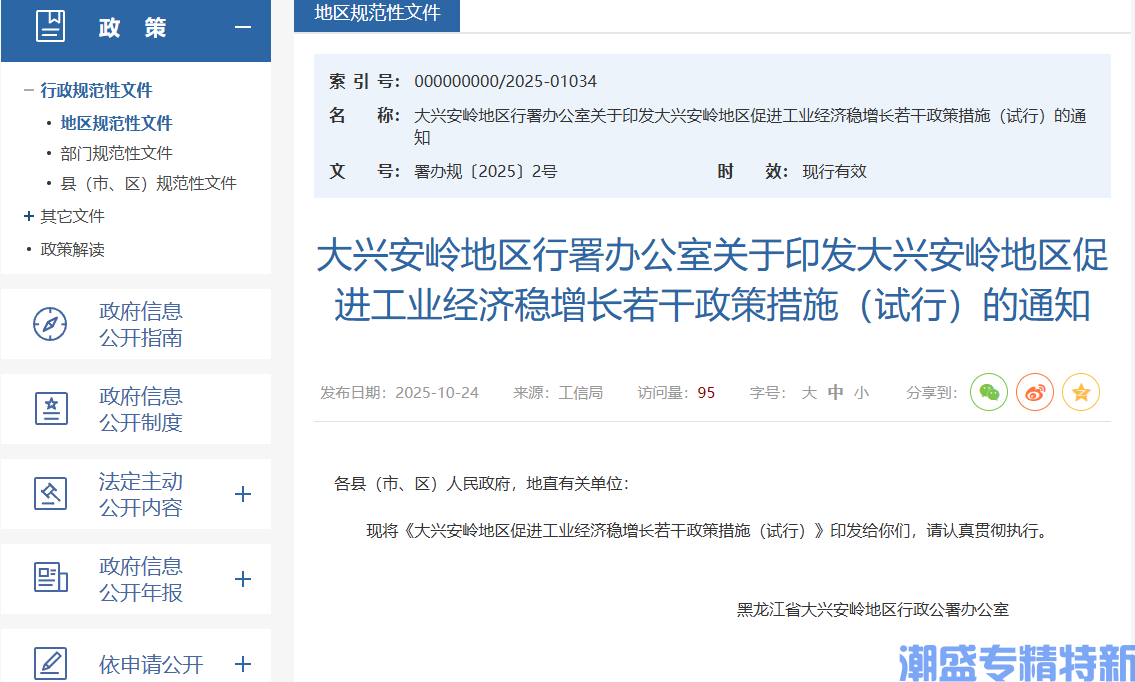Expand the 其它文件 section
Screen dimensions: 1135x682
tap(27, 216)
